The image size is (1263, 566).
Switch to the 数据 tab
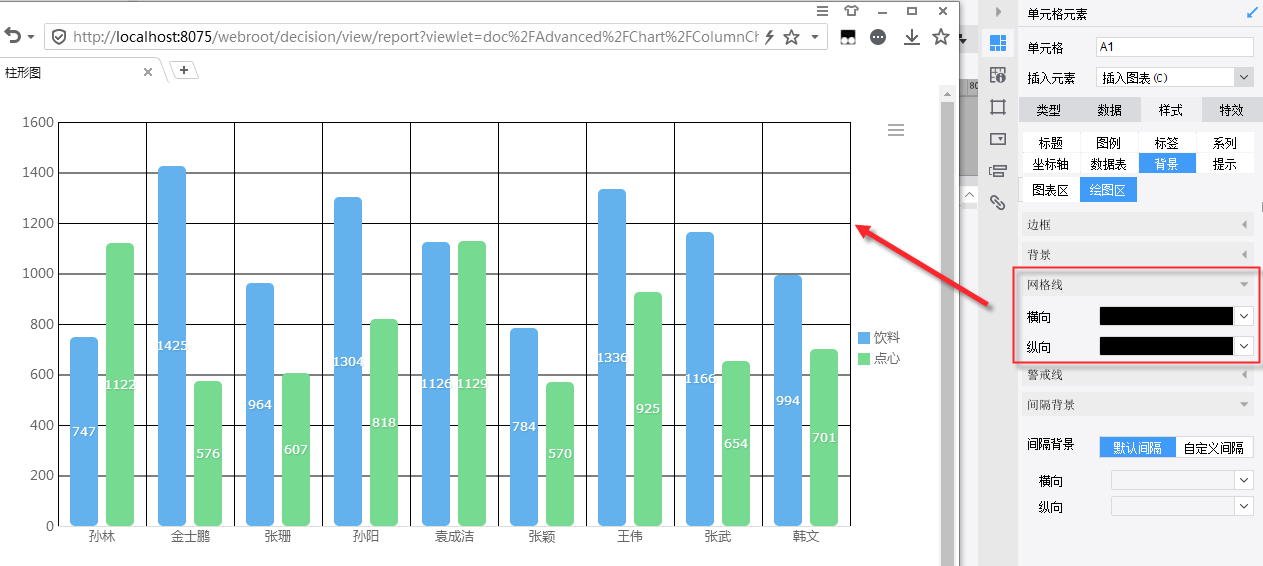(x=1109, y=110)
